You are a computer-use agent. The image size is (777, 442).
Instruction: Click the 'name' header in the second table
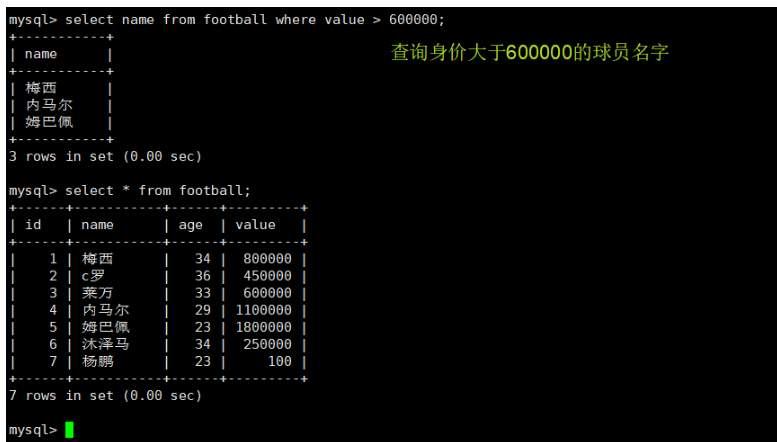(97, 225)
